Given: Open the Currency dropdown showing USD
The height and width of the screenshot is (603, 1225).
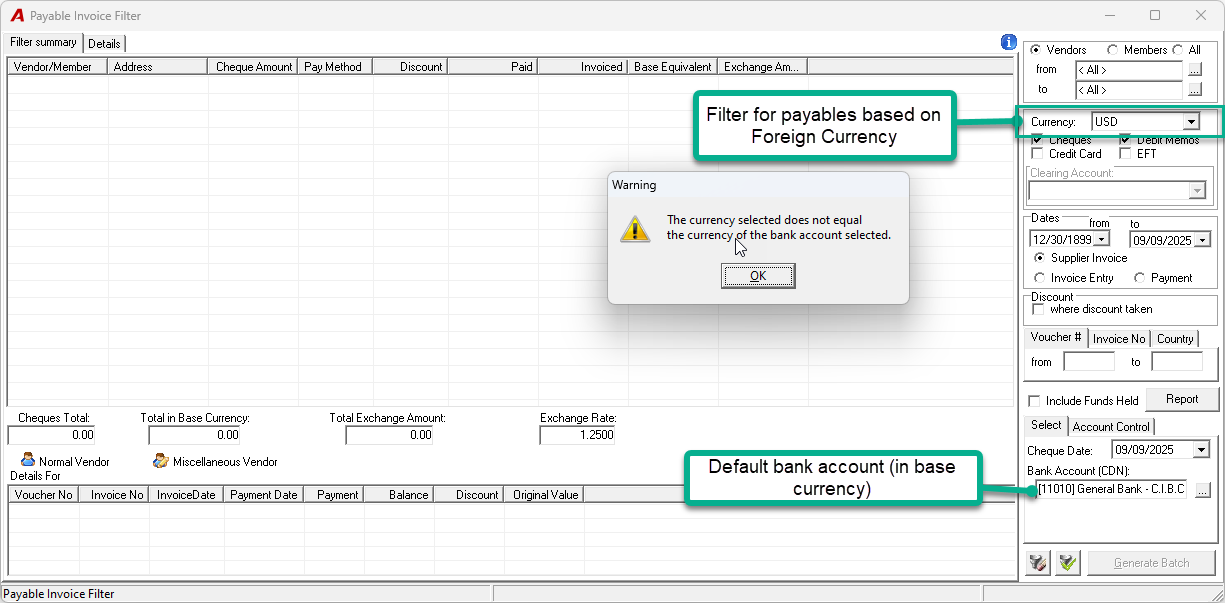Looking at the screenshot, I should tap(1190, 122).
